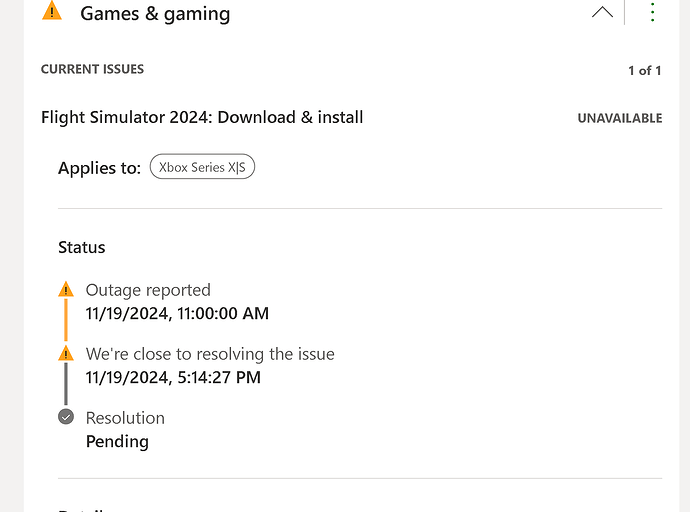Collapse the Games & gaming section chevron

click(x=602, y=13)
